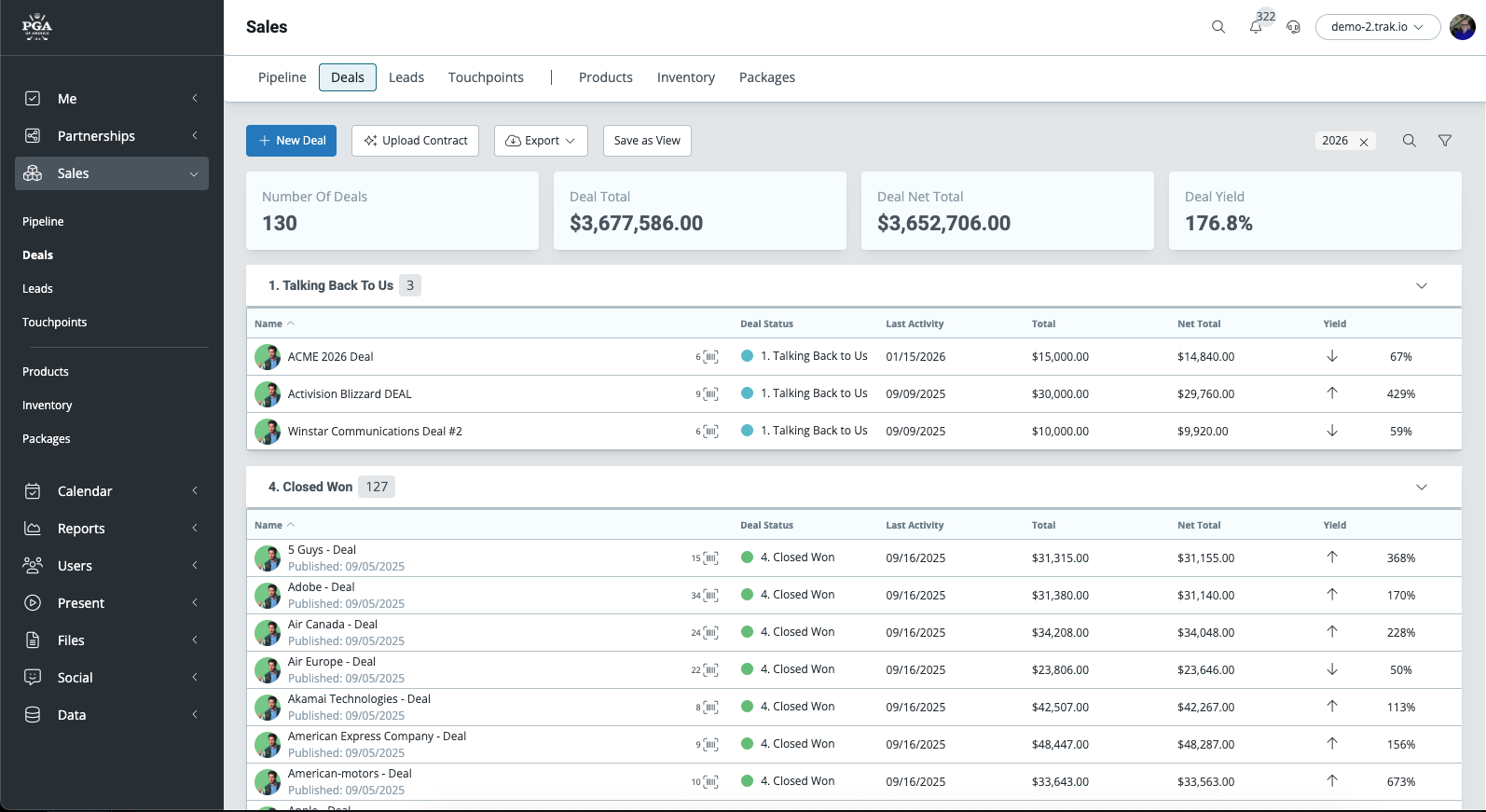Screen dimensions: 1486x812
Task: Collapse the Sales sidebar section
Action: click(194, 174)
